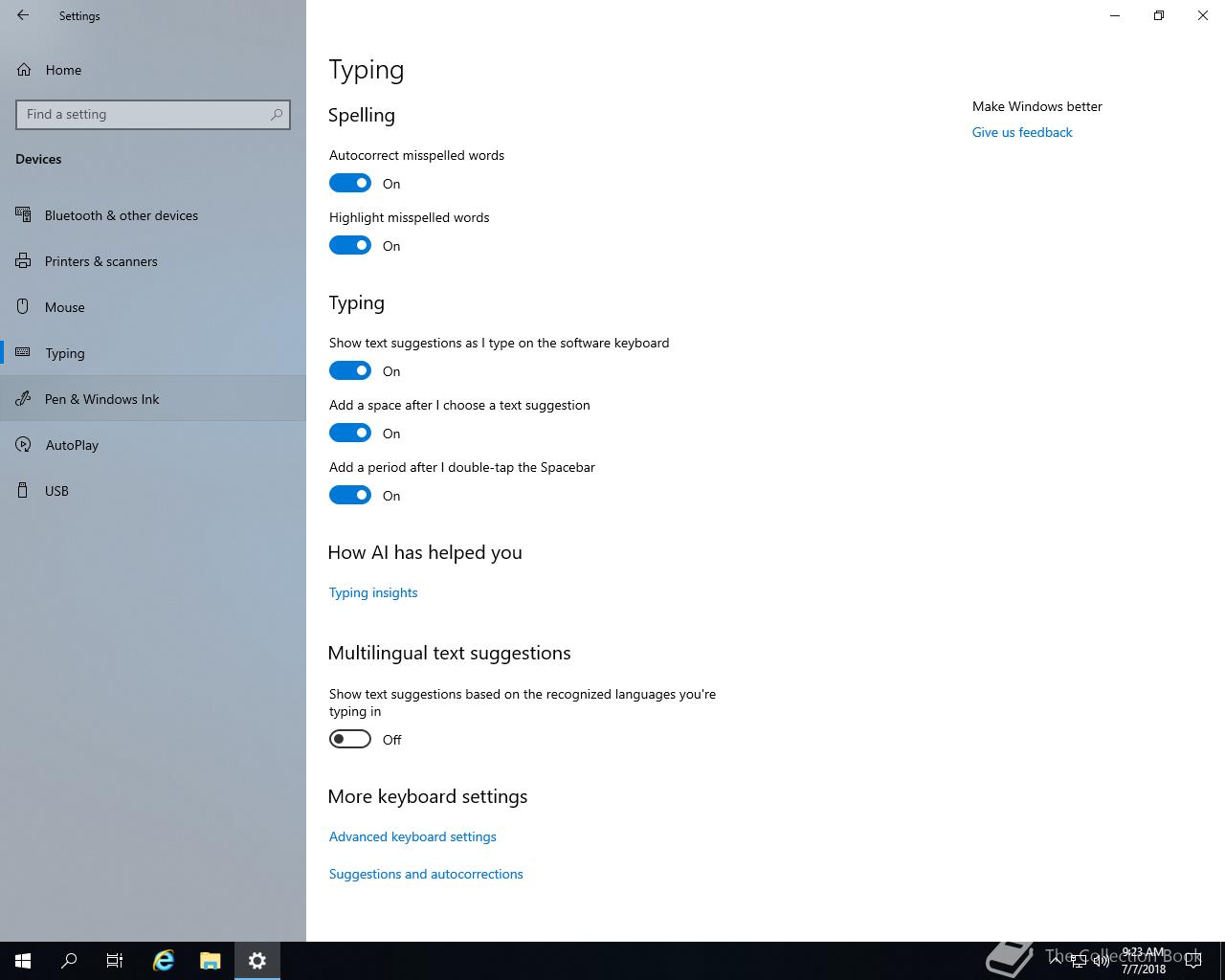This screenshot has height=980, width=1225.
Task: Disable text suggestions on software keyboard
Action: pos(350,370)
